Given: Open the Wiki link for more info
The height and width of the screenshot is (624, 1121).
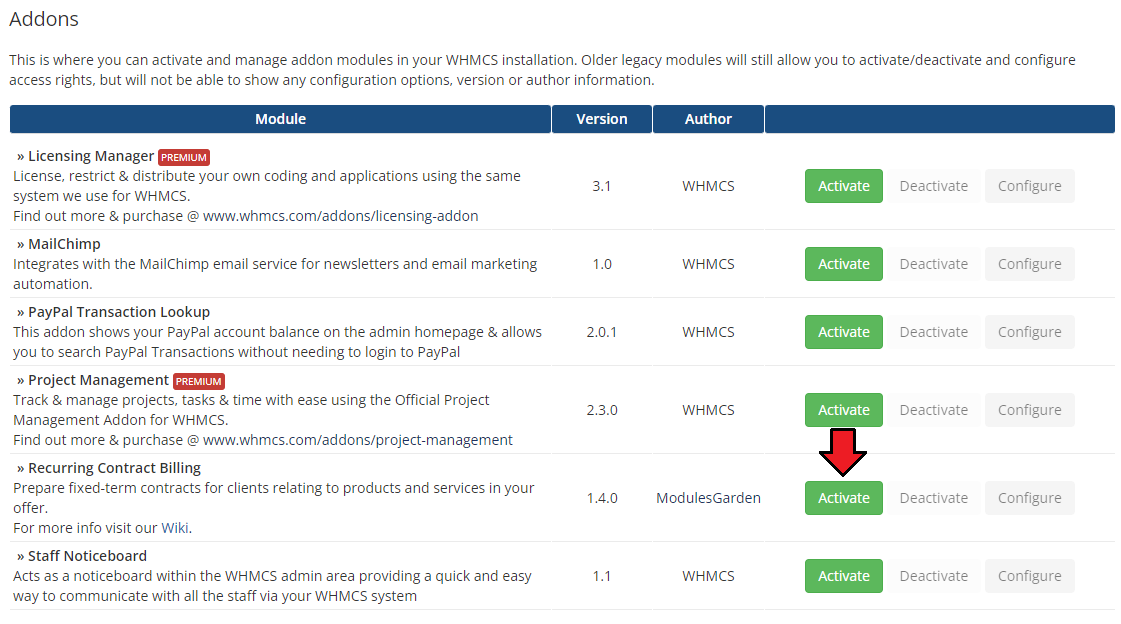Looking at the screenshot, I should click(175, 528).
